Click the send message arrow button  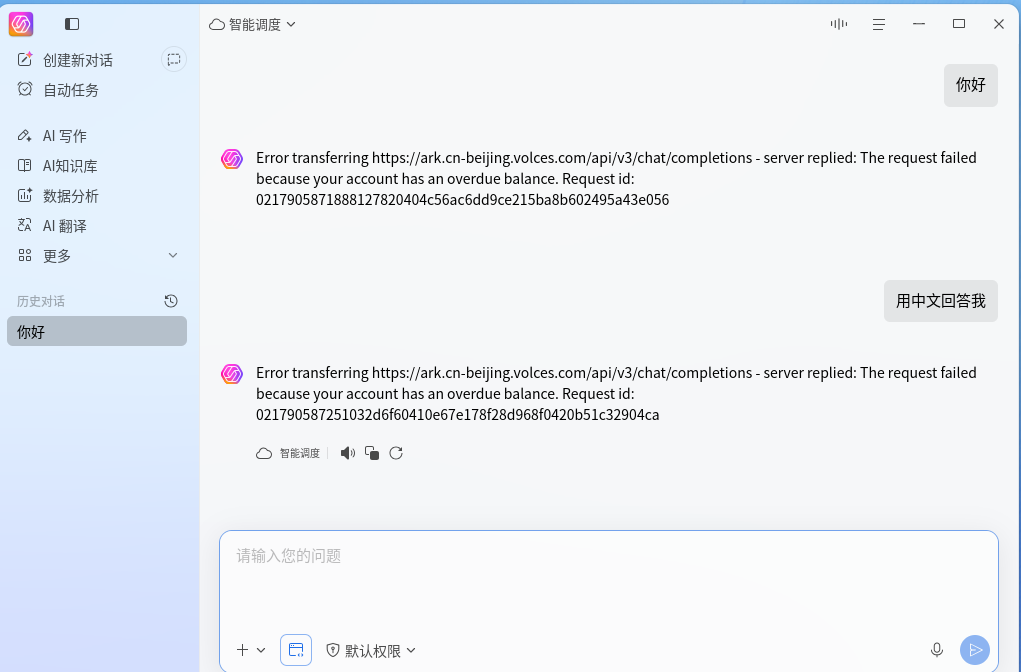pyautogui.click(x=975, y=650)
